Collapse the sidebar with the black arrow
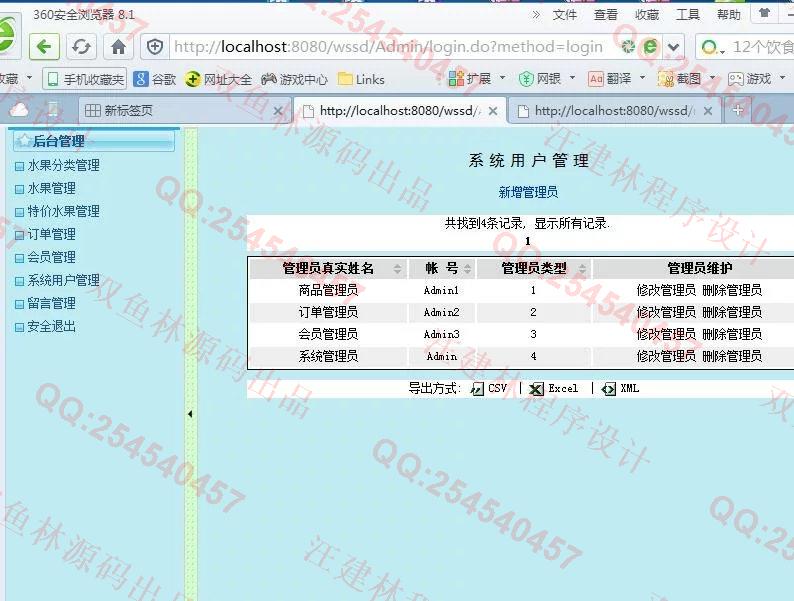Viewport: 794px width, 601px height. pyautogui.click(x=190, y=414)
